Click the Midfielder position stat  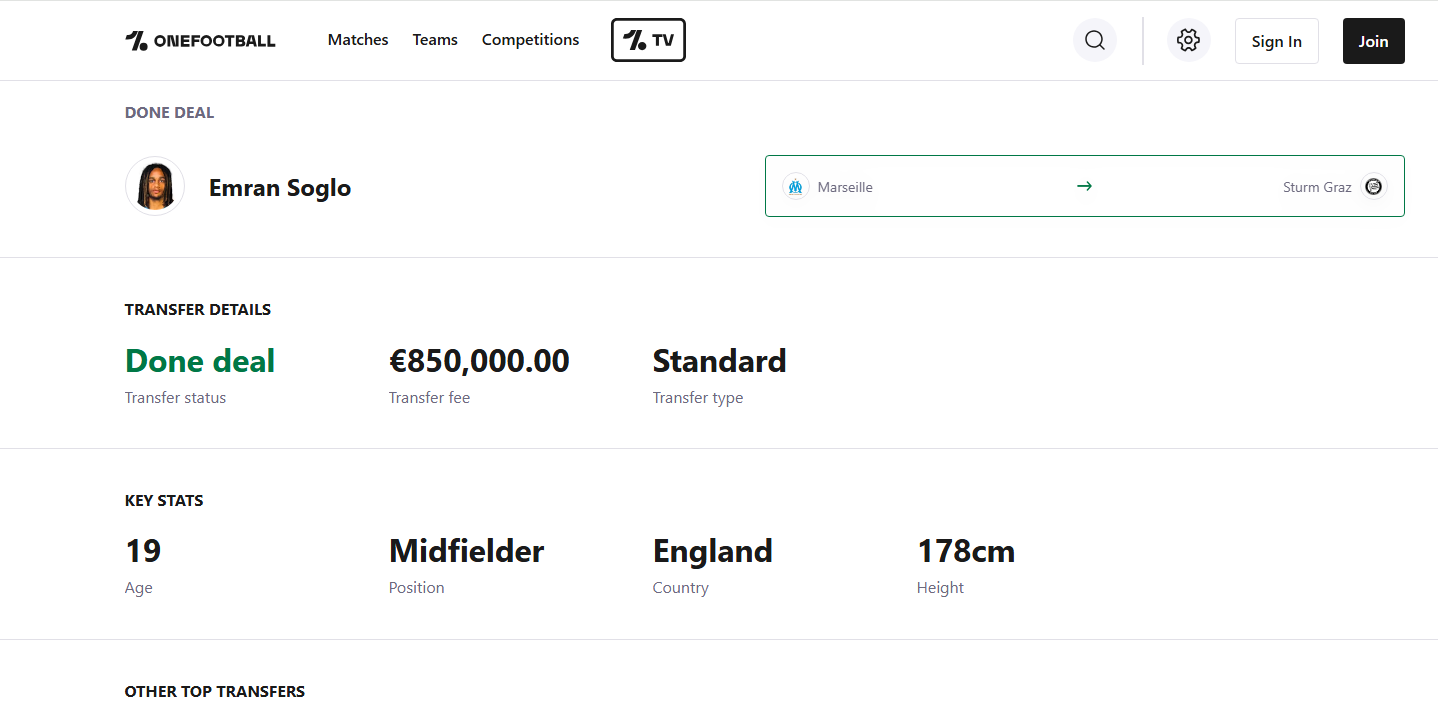click(x=466, y=551)
